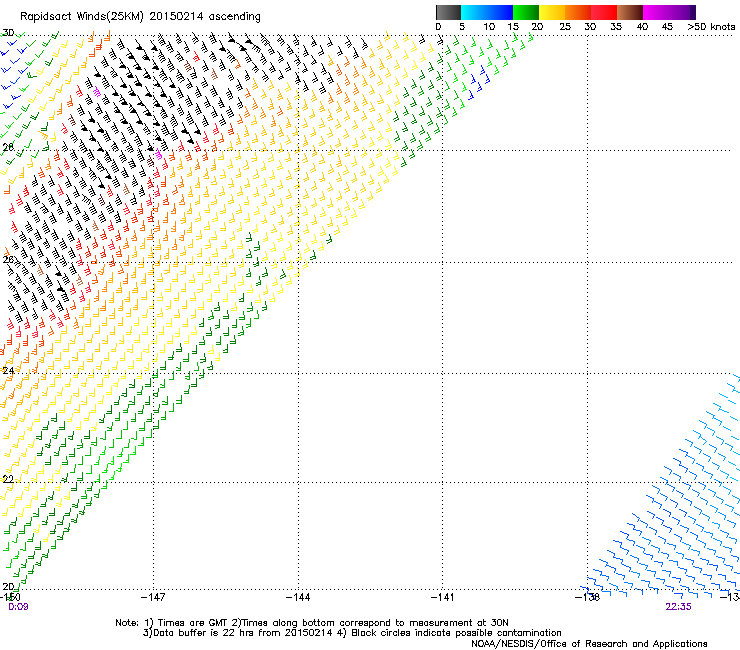Click the legend label 45
Viewport: 740px width, 650px height.
click(x=667, y=26)
